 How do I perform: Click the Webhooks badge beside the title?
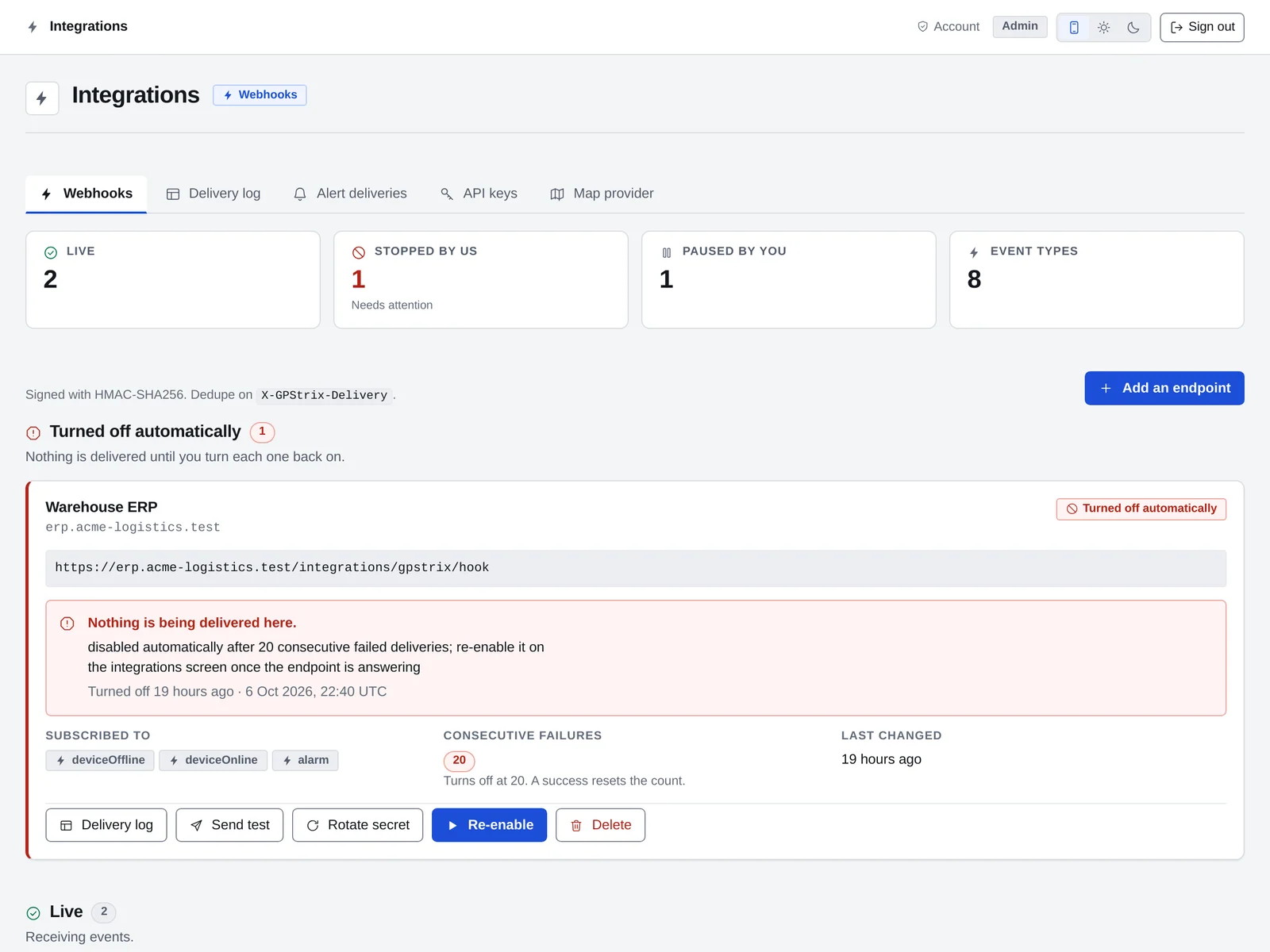click(x=260, y=95)
